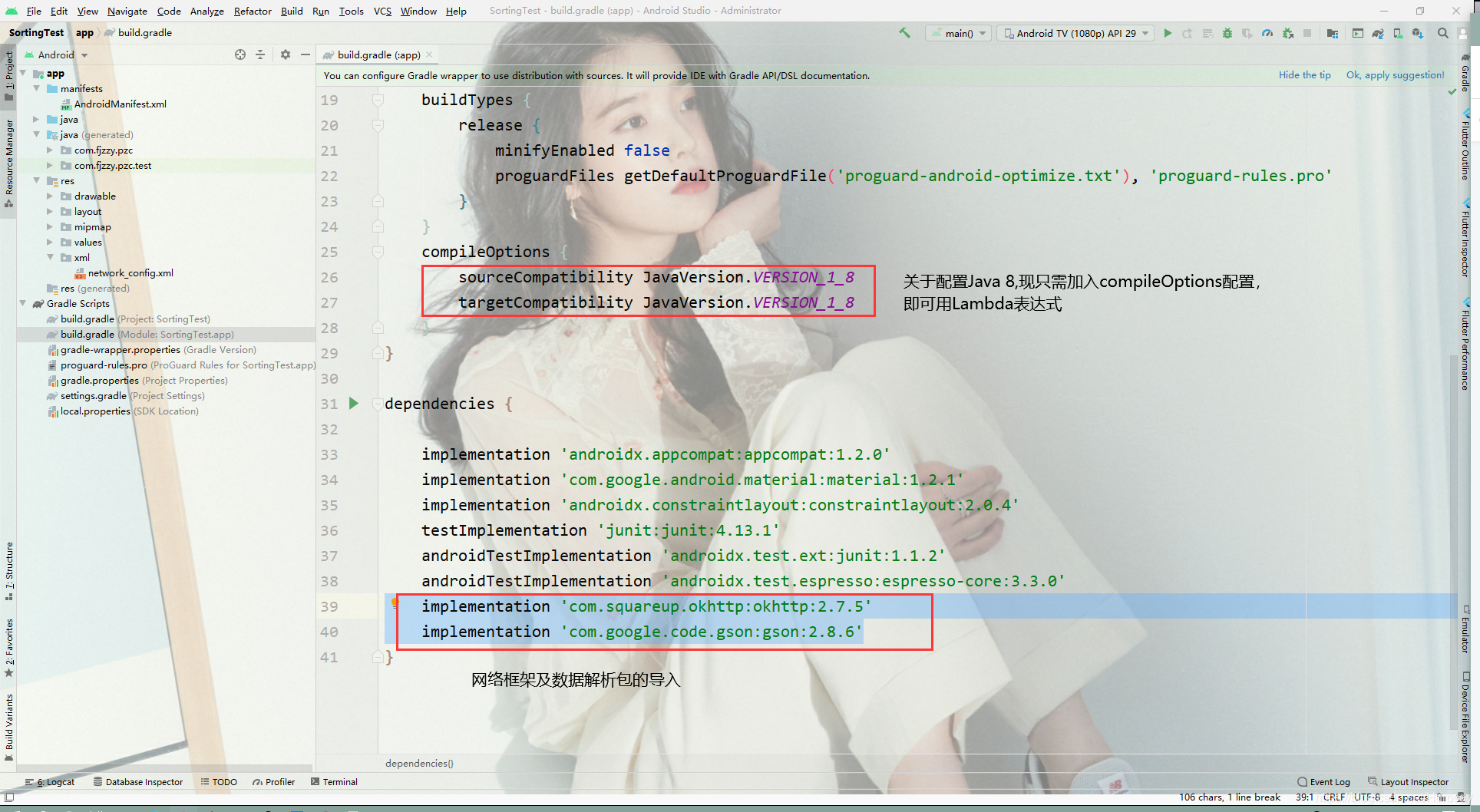Toggle the Flutter Performance side tab

[x=1465, y=345]
